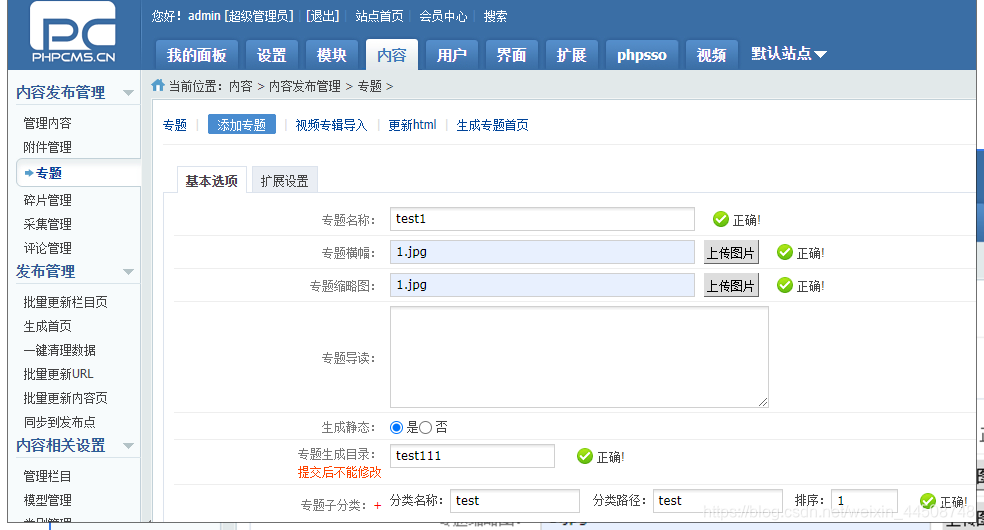Viewport: 984px width, 530px height.
Task: Open the 模块 top menu
Action: click(332, 55)
